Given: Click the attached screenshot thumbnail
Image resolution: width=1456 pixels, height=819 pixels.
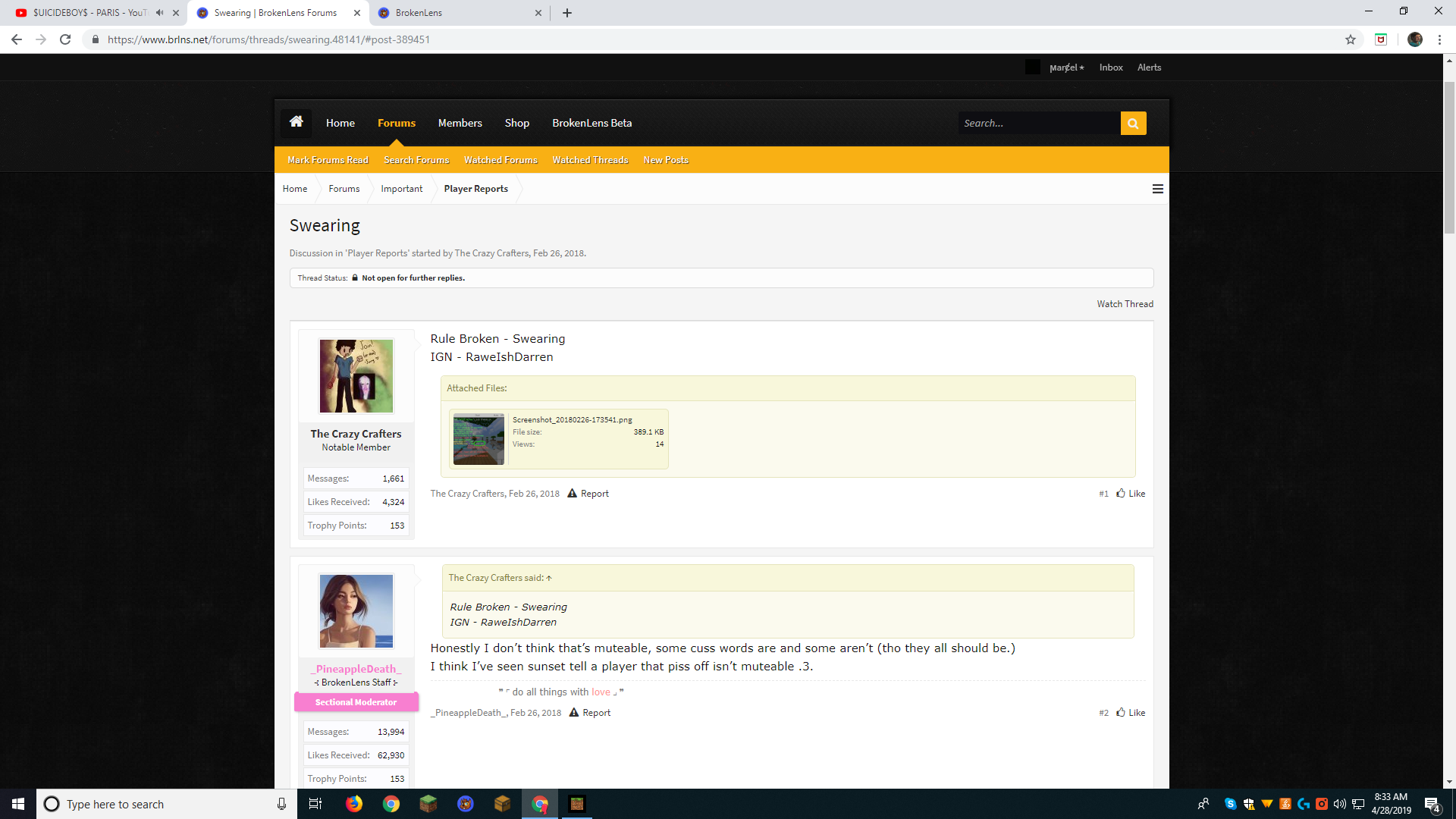Looking at the screenshot, I should [479, 439].
